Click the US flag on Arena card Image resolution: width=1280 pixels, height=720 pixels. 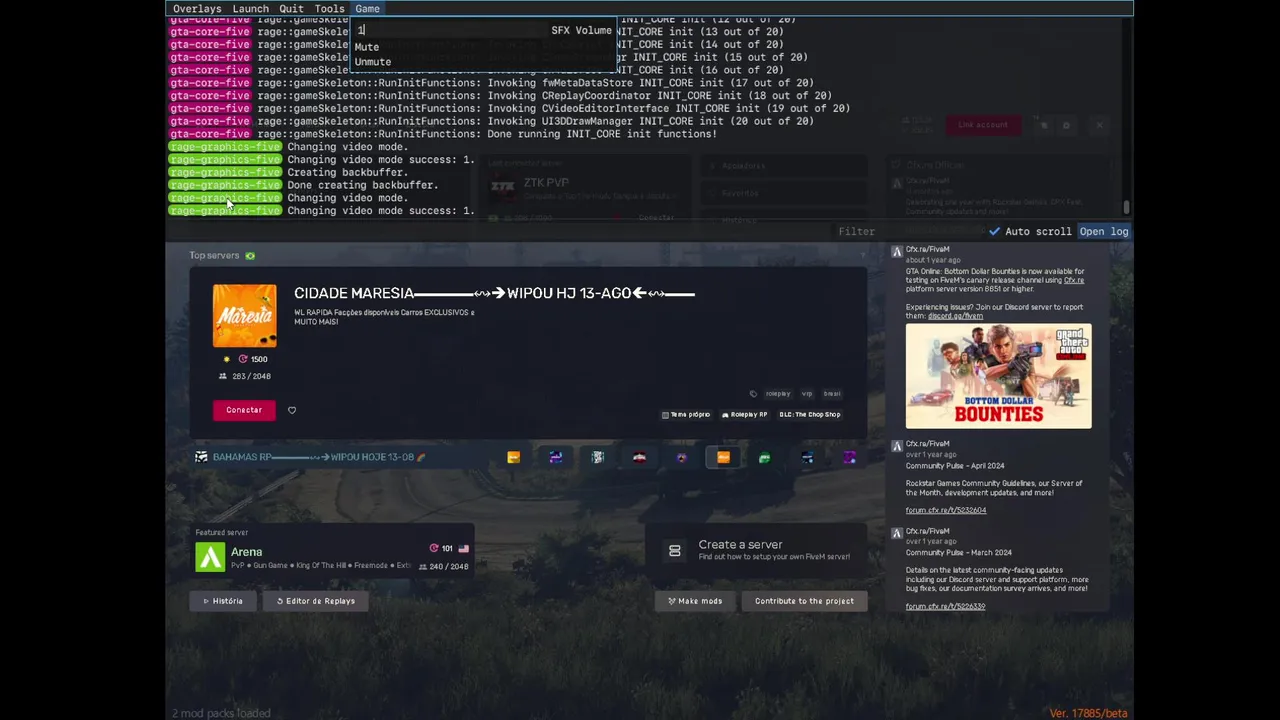[464, 548]
